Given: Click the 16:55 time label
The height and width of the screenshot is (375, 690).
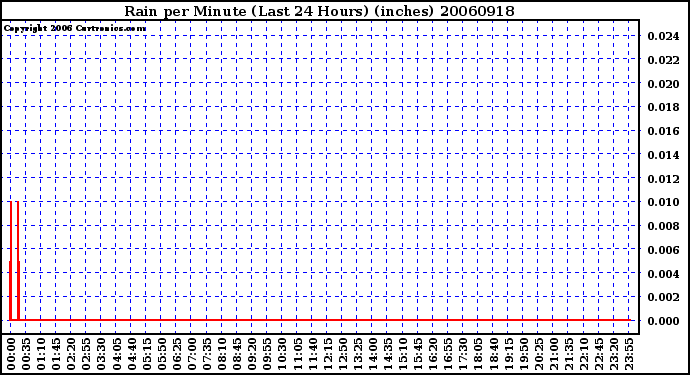Looking at the screenshot, I should (448, 354).
